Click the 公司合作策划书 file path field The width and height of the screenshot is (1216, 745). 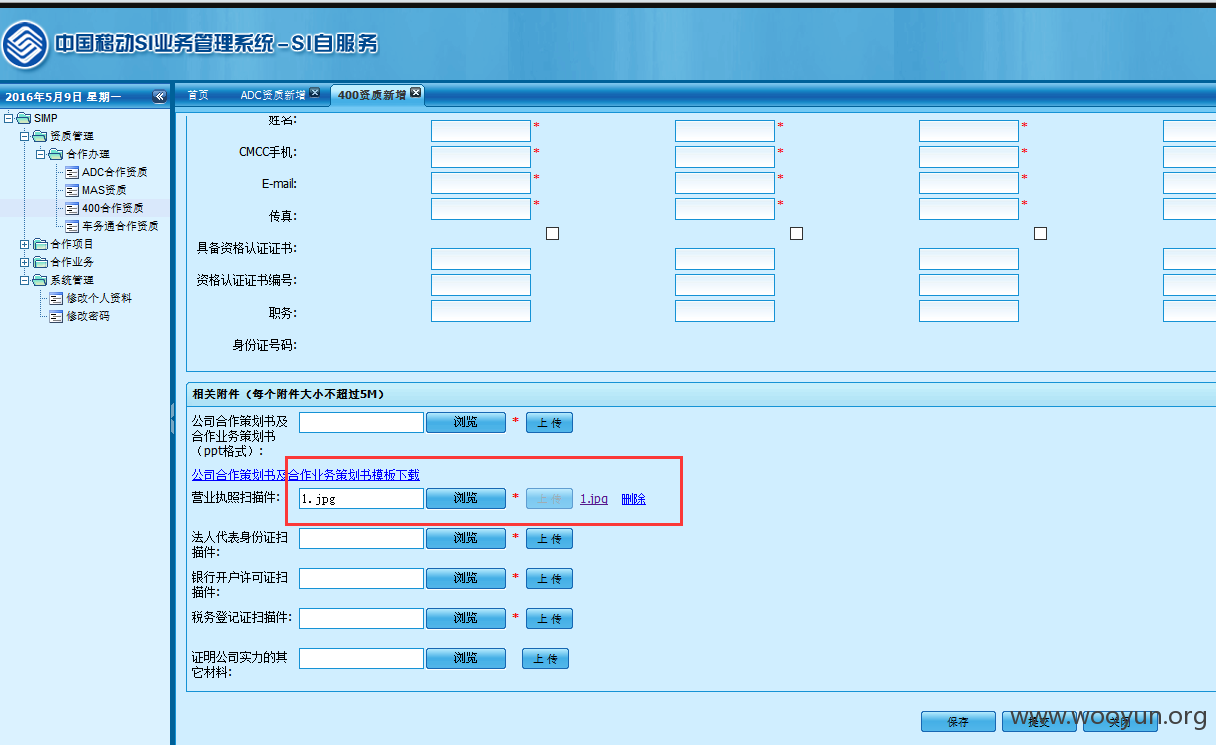pyautogui.click(x=361, y=423)
